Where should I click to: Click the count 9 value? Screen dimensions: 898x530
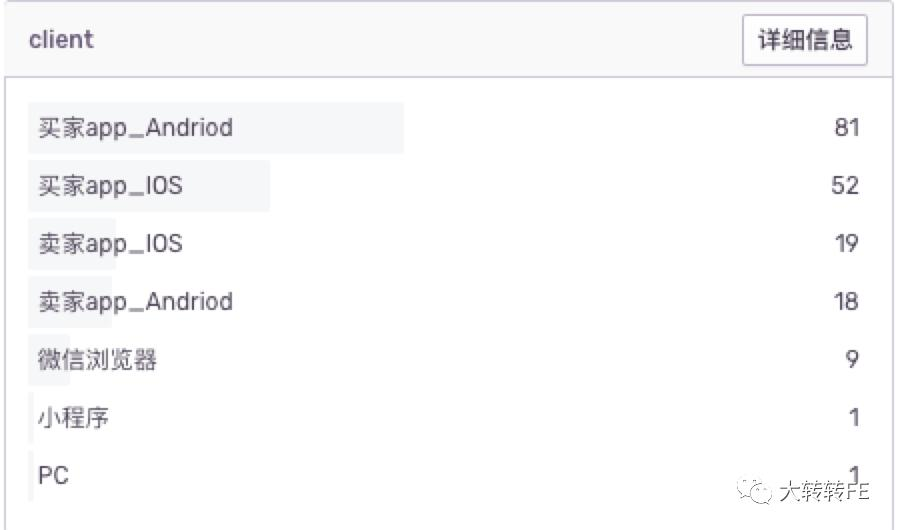click(852, 360)
